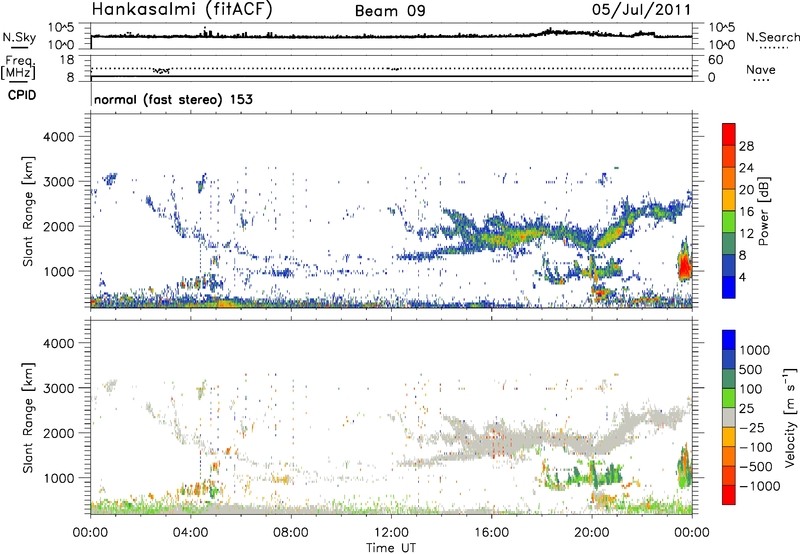800x554 pixels.
Task: Click the "500" value on the Velocity colorbar
Action: point(751,369)
